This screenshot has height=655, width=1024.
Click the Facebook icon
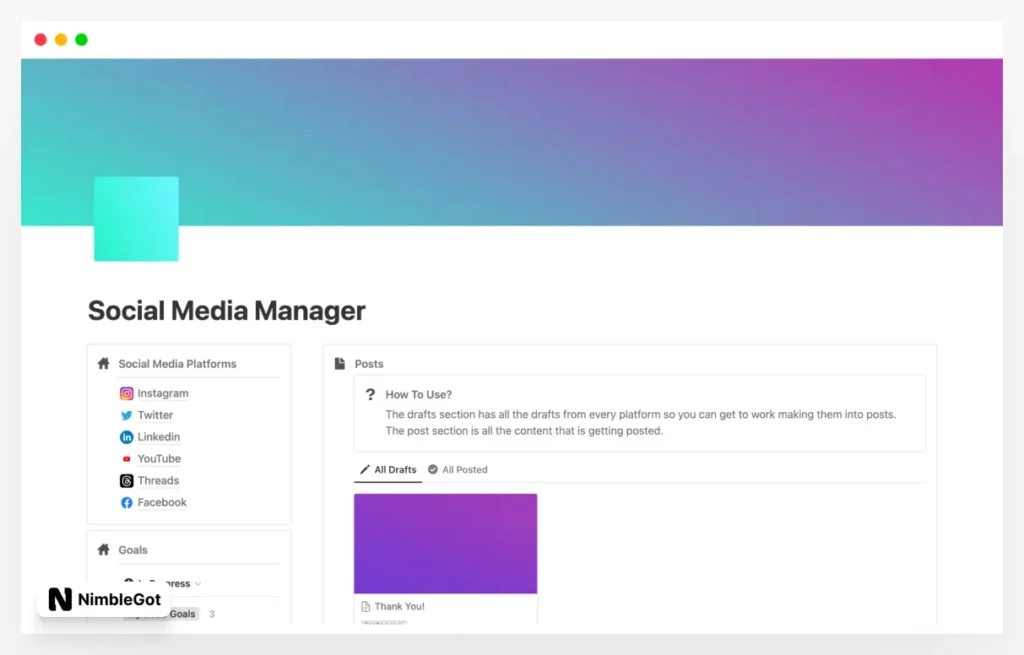coord(126,502)
